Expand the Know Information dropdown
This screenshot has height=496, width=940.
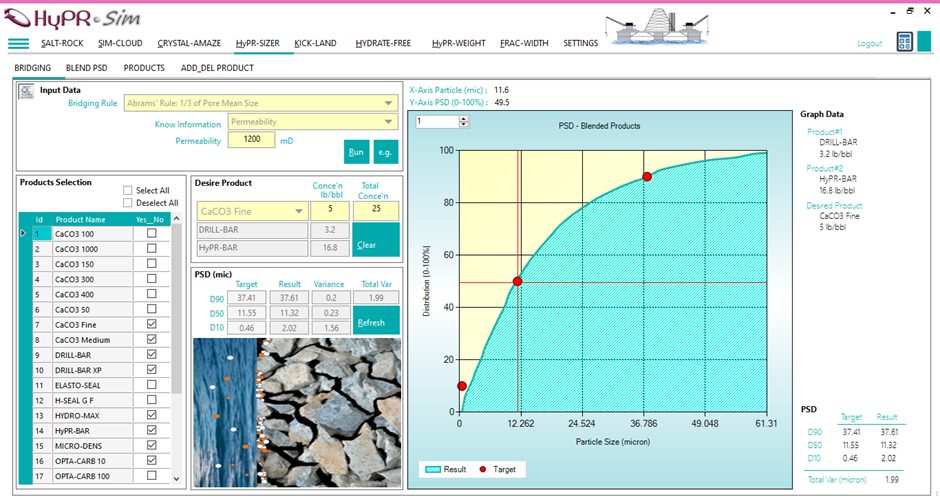click(x=388, y=122)
